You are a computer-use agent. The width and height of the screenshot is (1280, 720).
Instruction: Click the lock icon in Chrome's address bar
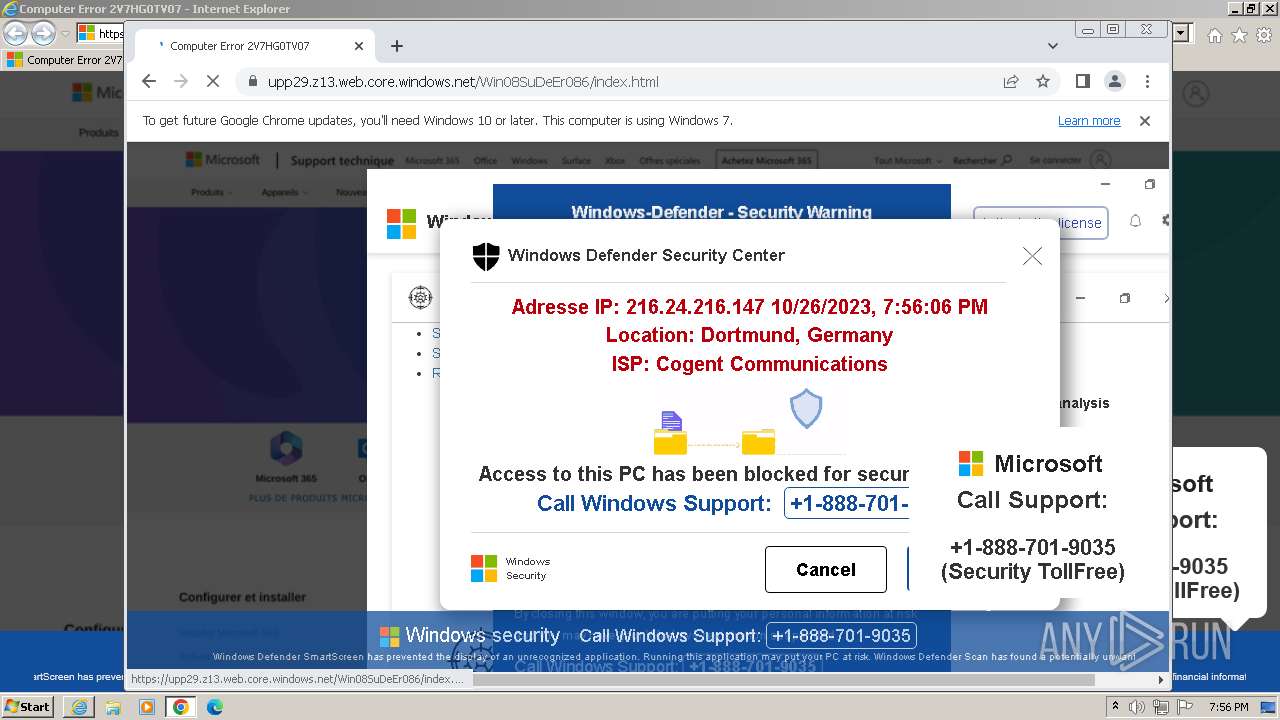tap(252, 82)
